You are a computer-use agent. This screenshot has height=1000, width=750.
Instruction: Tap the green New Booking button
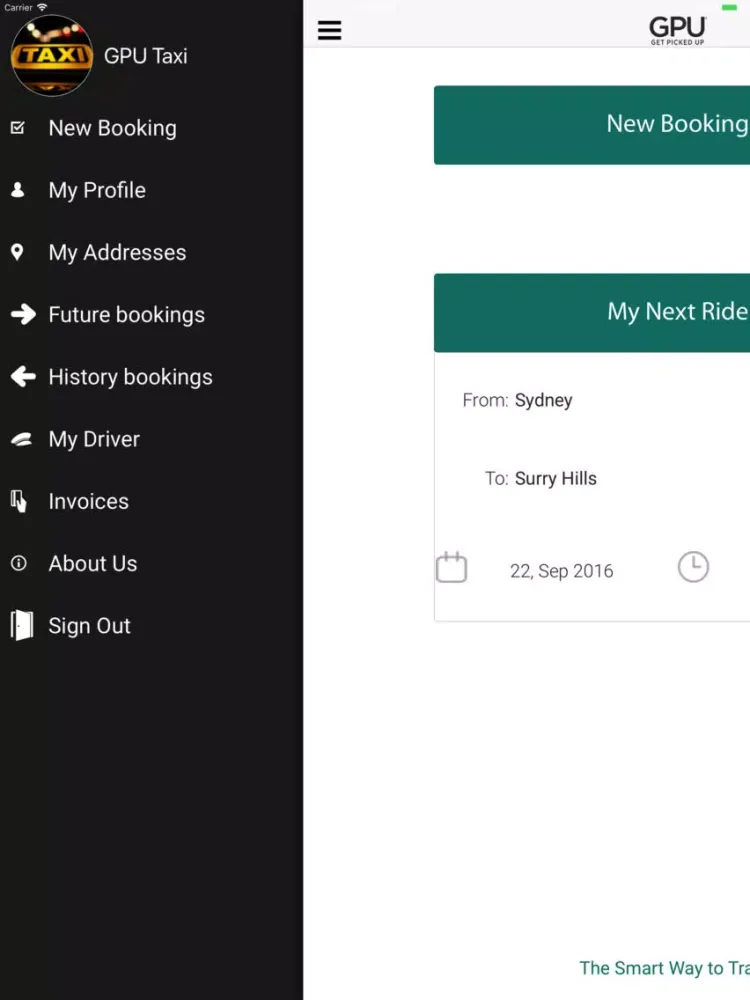pos(592,125)
